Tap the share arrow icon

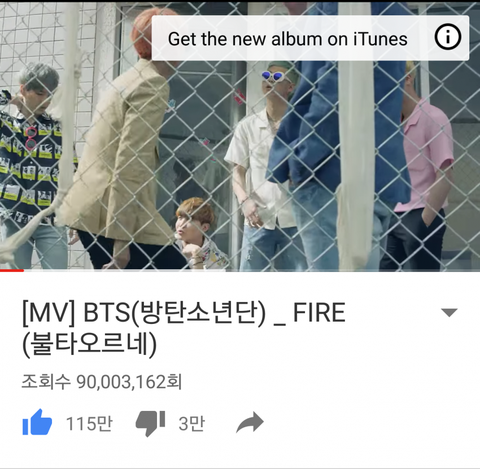click(x=250, y=422)
